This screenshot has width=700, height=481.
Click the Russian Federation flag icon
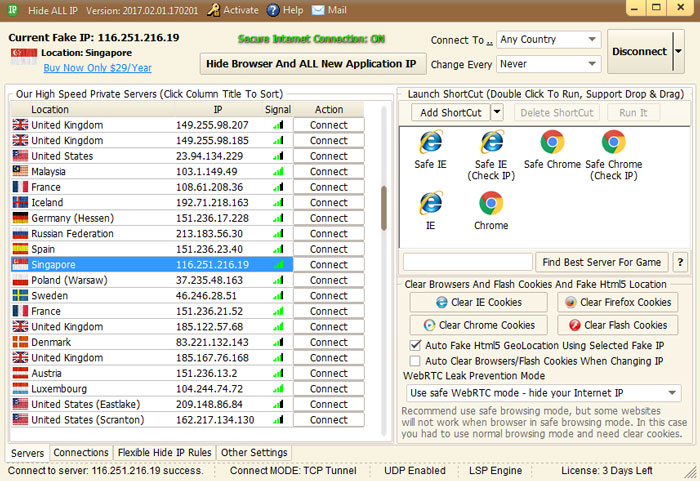tap(20, 233)
